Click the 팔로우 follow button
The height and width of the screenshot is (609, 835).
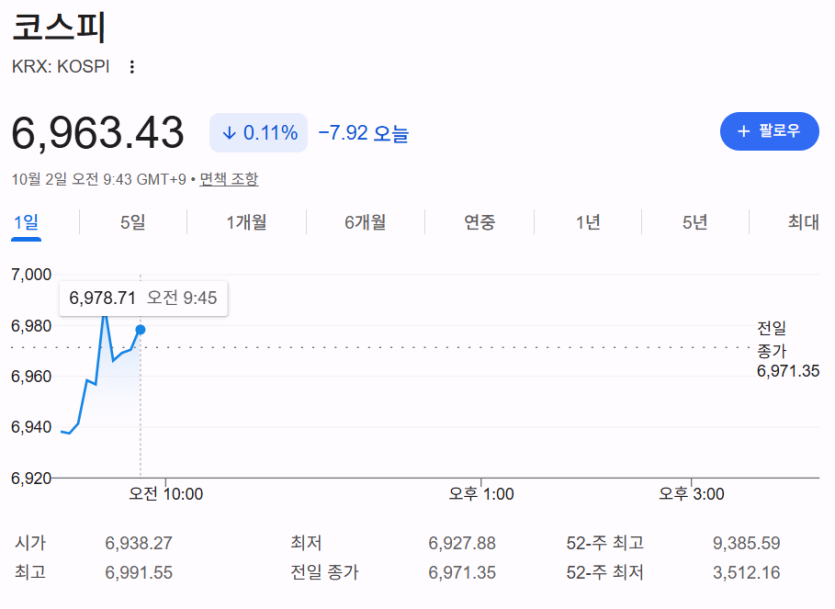(769, 131)
